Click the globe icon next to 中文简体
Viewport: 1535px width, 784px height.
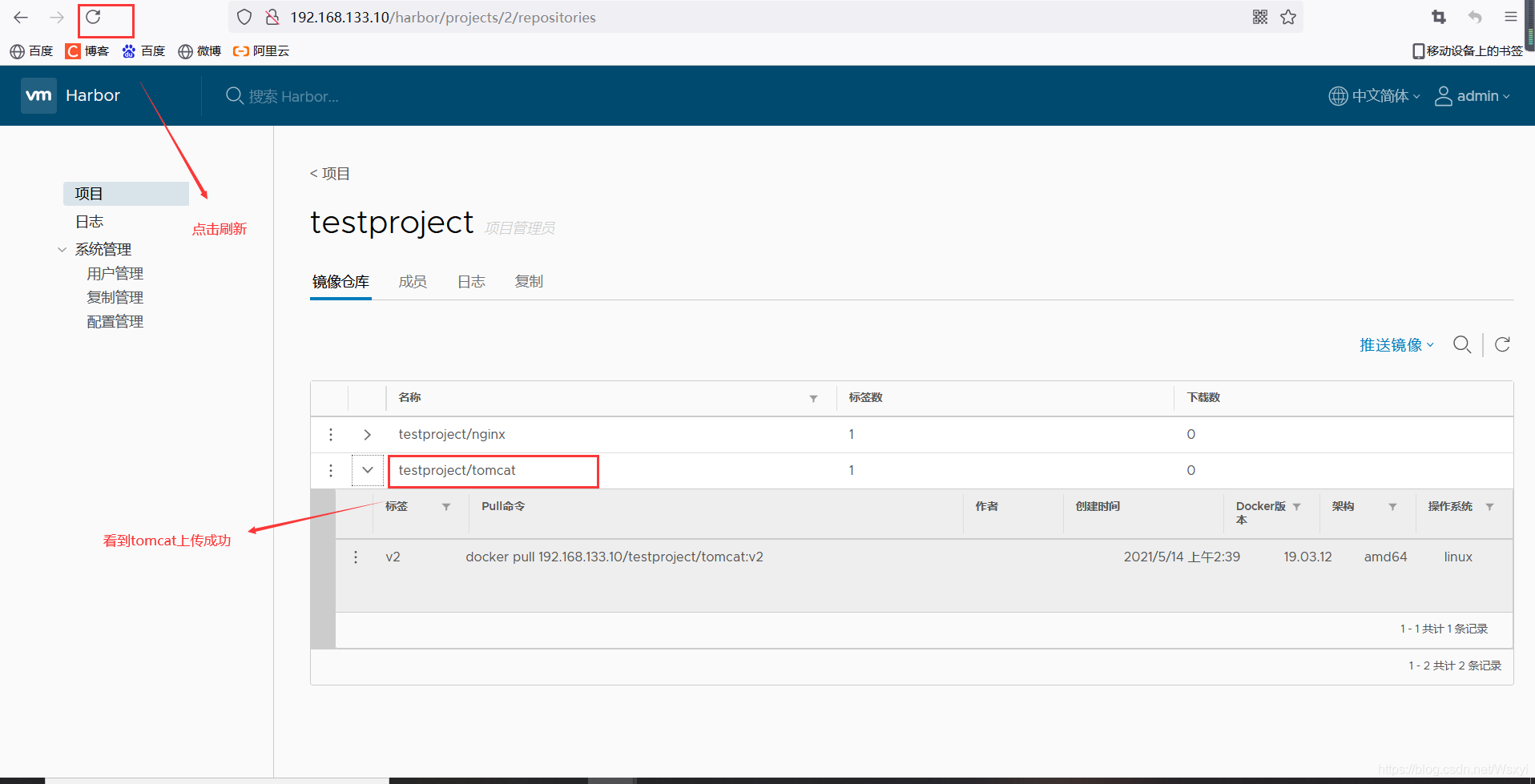1337,95
